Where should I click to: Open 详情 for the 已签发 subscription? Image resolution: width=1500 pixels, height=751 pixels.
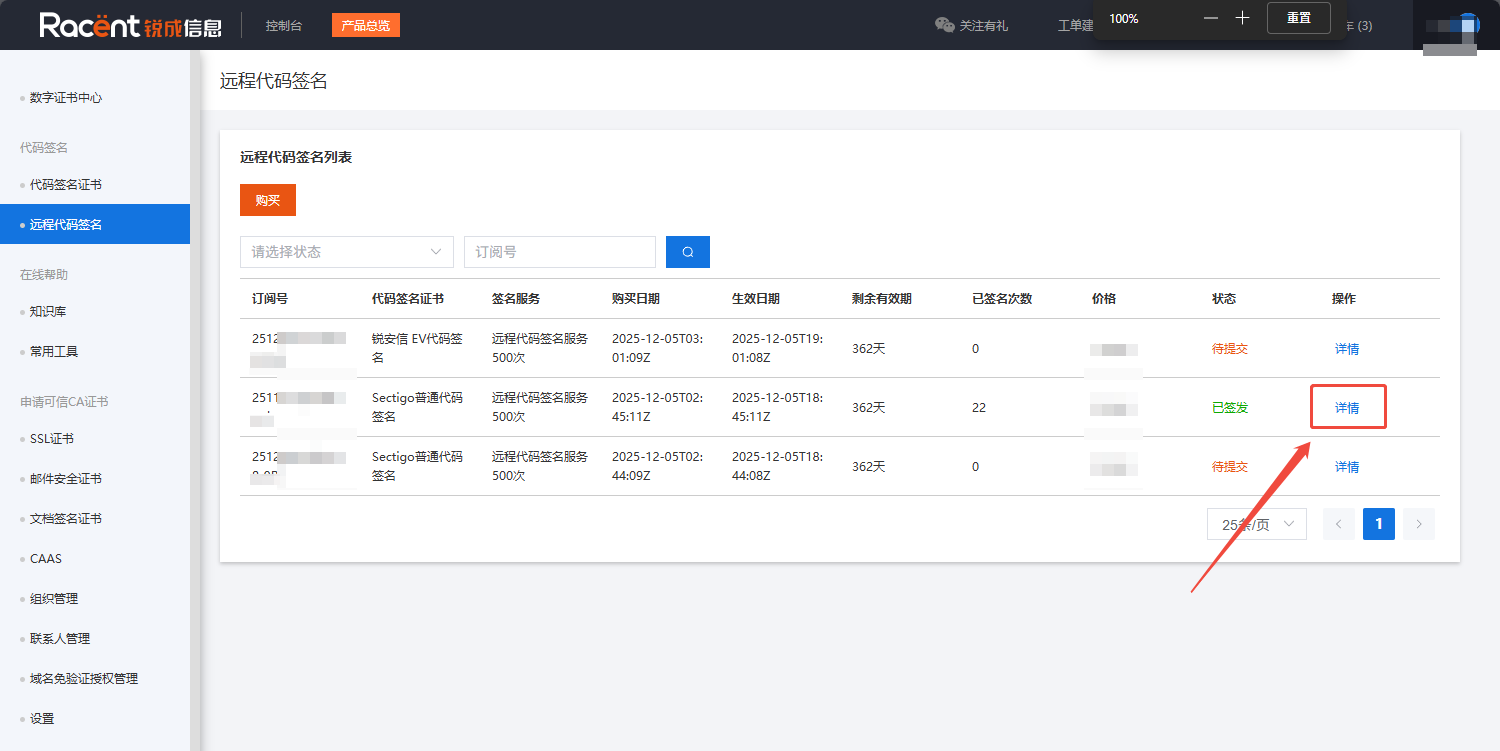pyautogui.click(x=1347, y=408)
